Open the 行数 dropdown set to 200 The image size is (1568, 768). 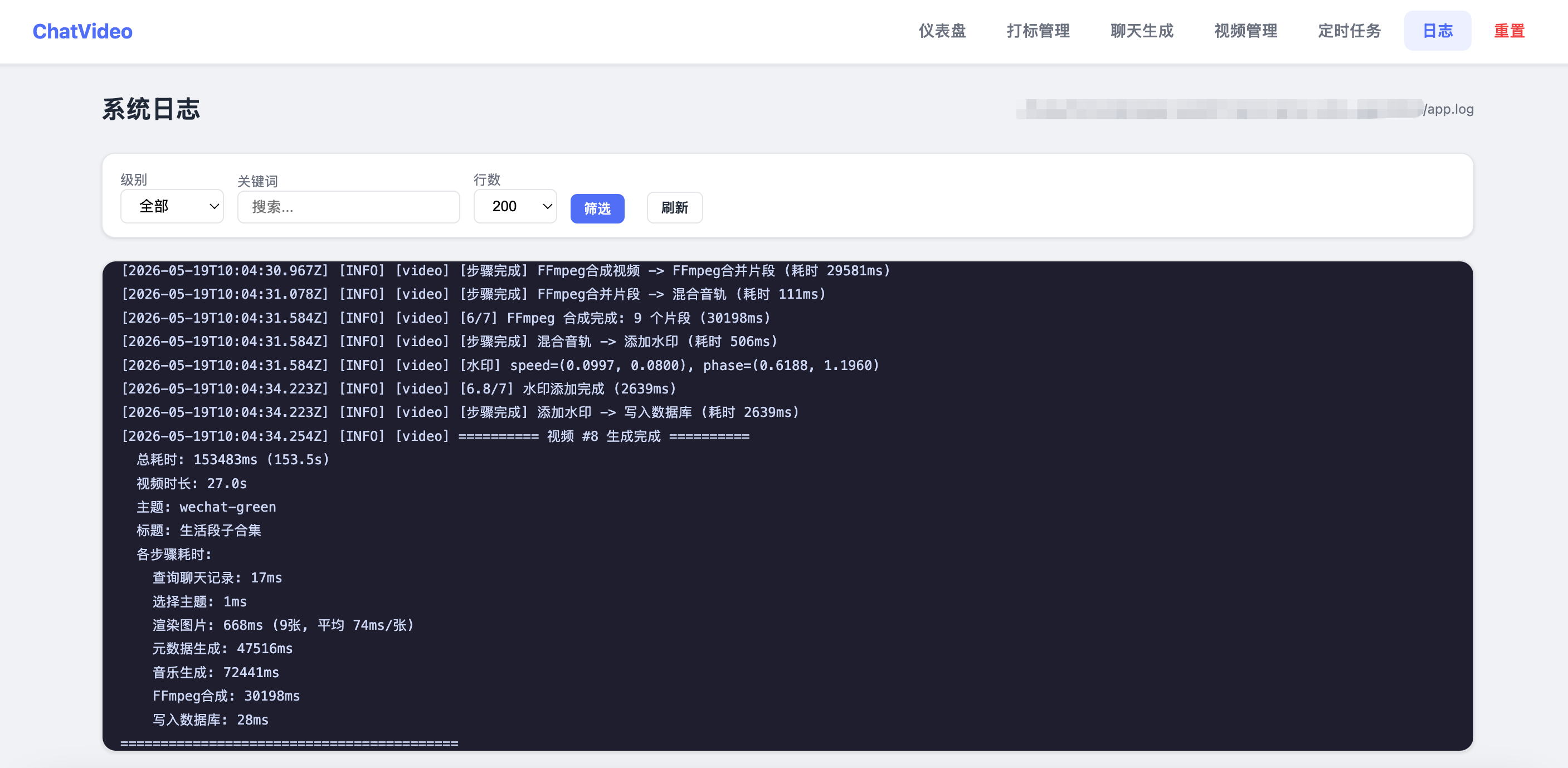(x=515, y=206)
